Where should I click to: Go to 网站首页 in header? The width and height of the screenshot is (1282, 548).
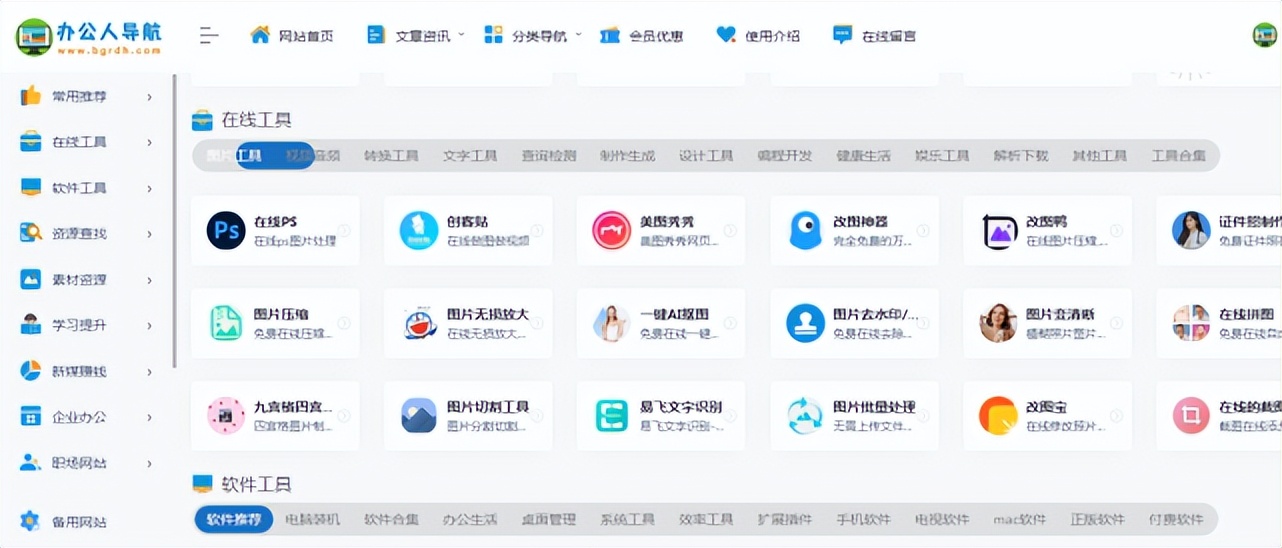tap(306, 36)
